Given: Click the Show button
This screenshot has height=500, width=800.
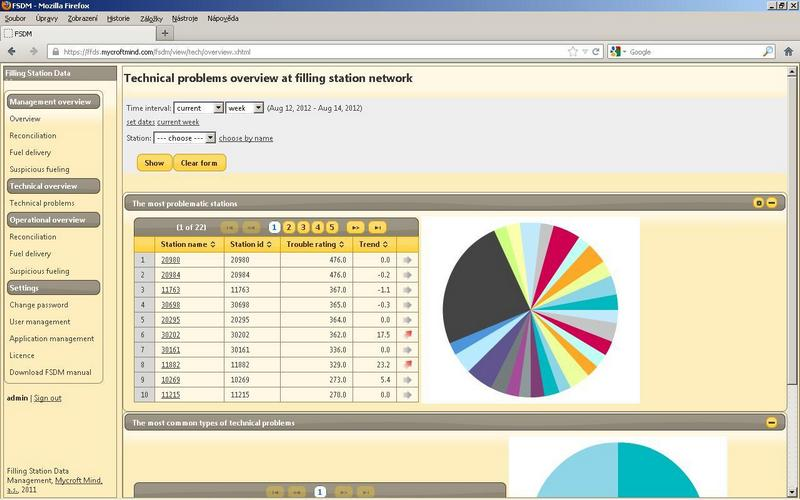Looking at the screenshot, I should point(154,163).
